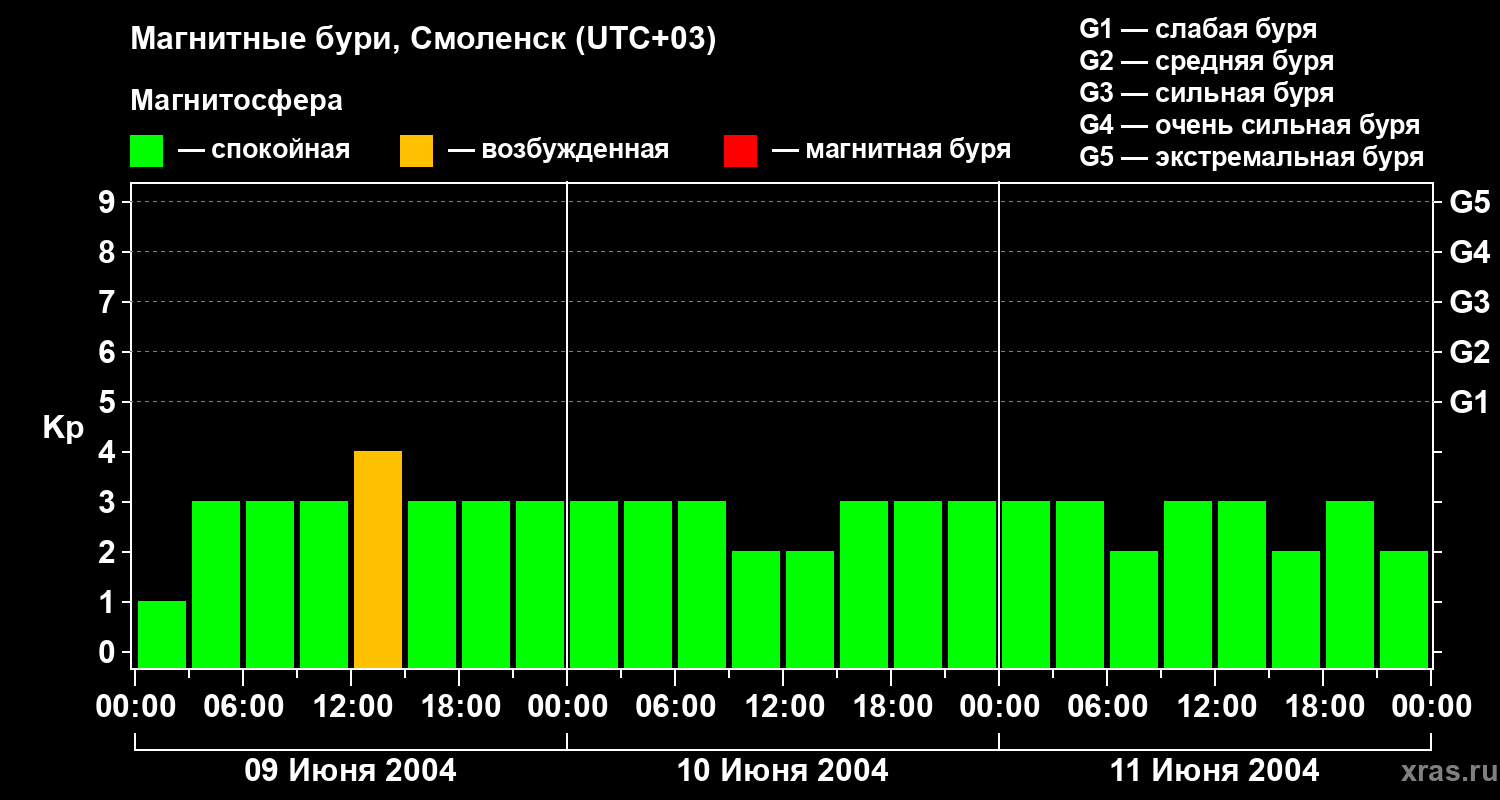The height and width of the screenshot is (800, 1500).
Task: Click the green спокойная legend swatch
Action: [x=146, y=151]
